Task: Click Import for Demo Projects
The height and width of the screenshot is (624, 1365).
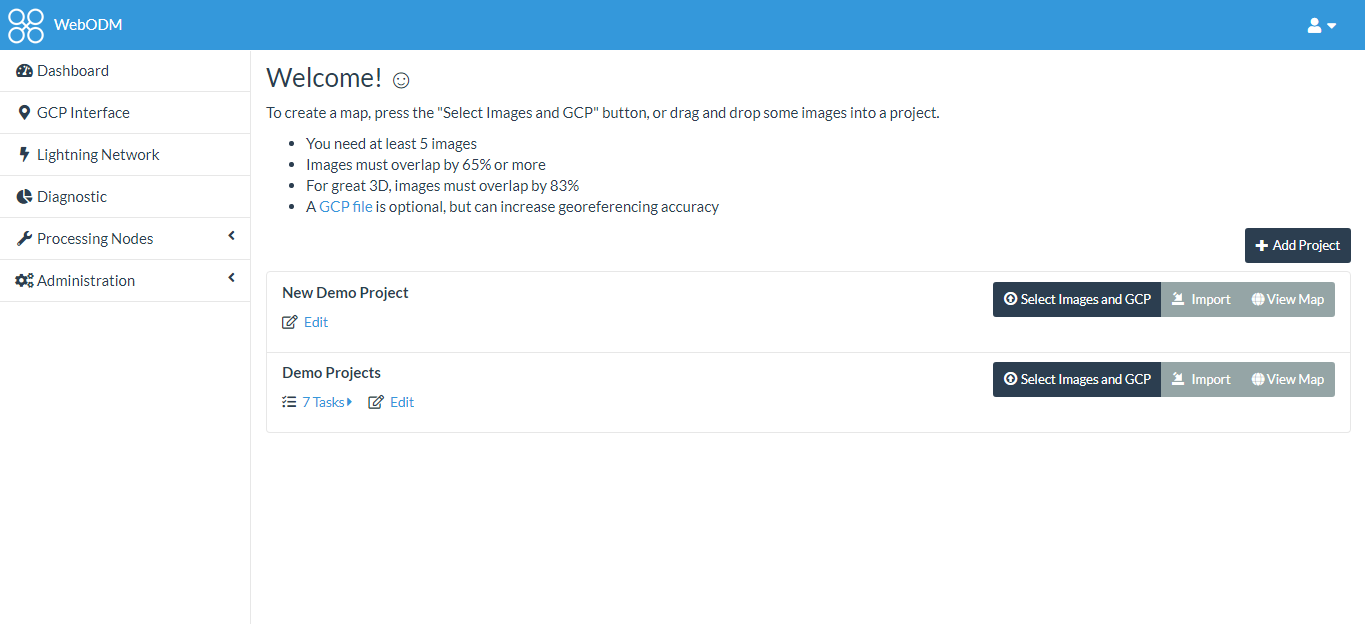Action: pos(1201,379)
